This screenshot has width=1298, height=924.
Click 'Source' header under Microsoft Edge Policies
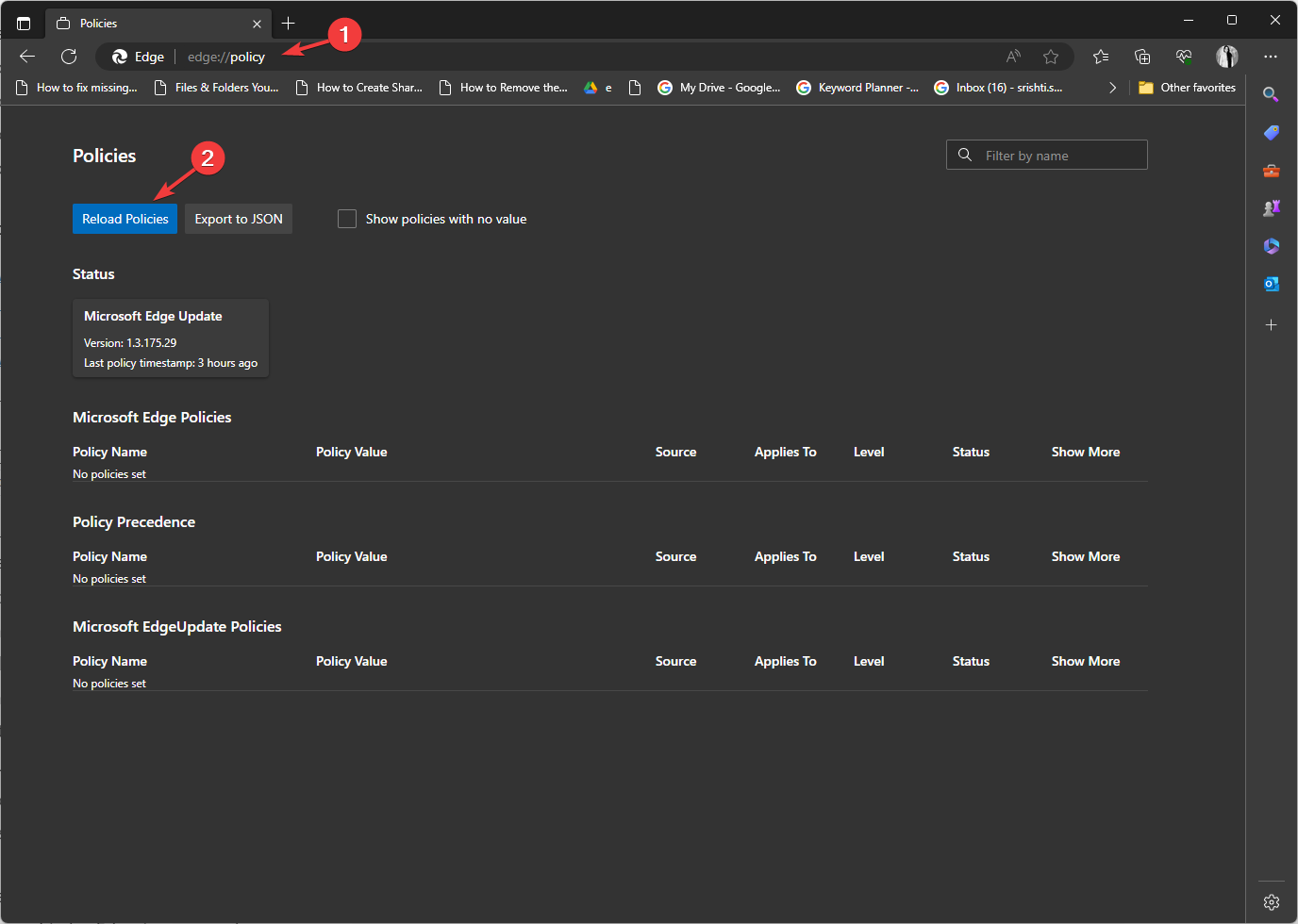tap(676, 453)
